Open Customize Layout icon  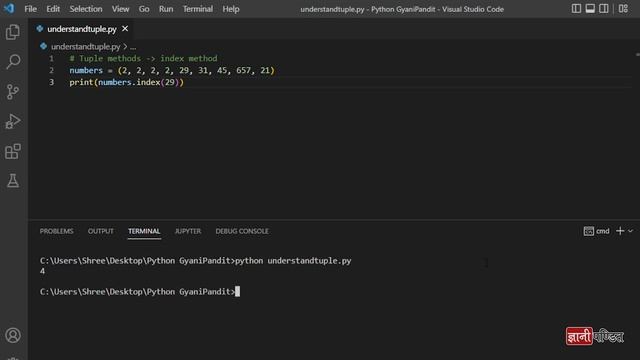[x=623, y=9]
